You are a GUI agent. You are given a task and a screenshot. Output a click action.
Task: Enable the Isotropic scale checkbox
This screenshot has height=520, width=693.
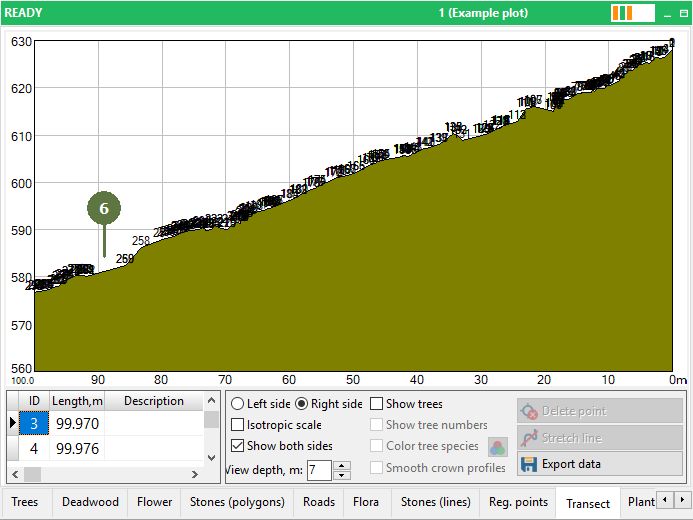pos(237,425)
